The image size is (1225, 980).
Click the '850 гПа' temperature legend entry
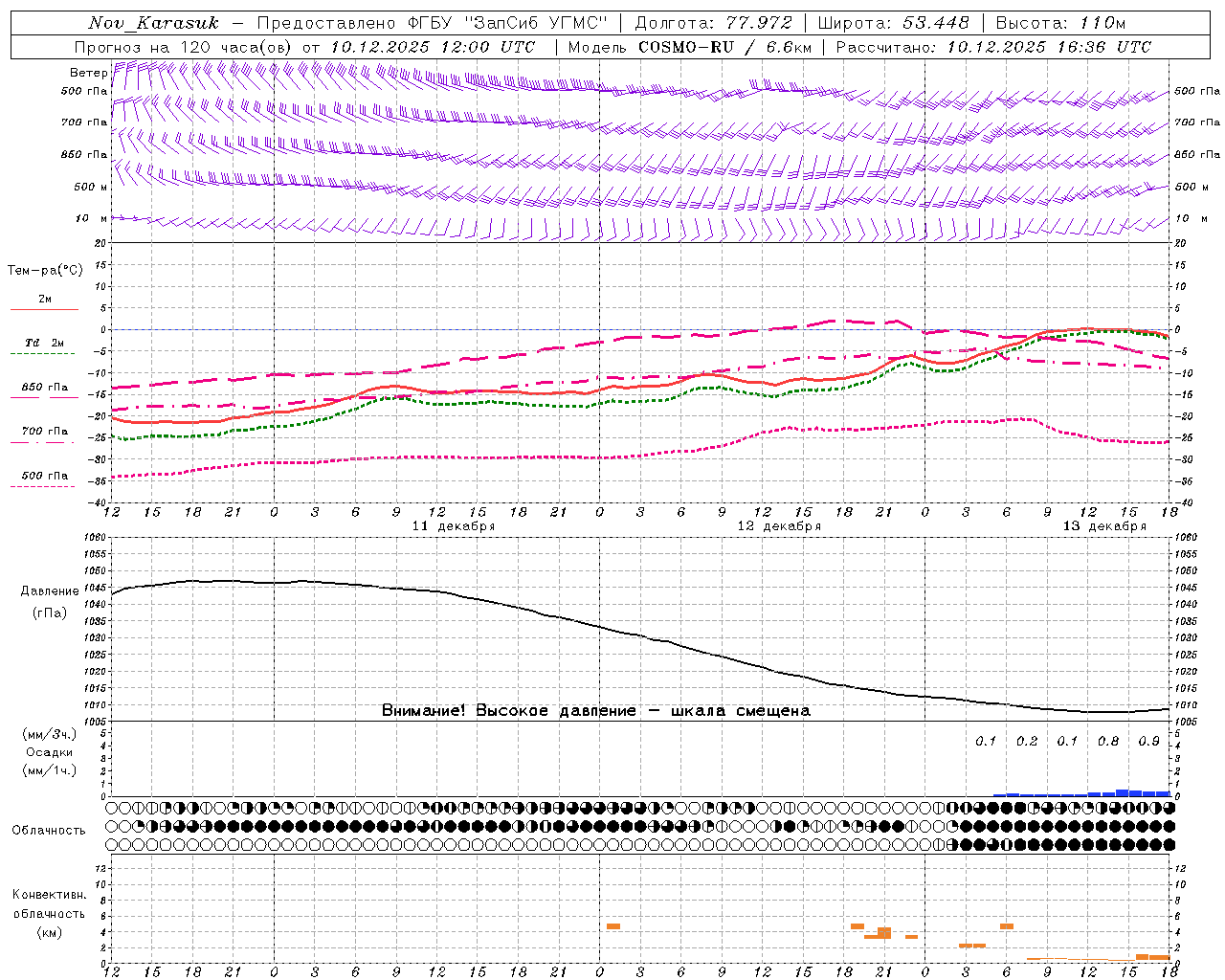pos(44,388)
